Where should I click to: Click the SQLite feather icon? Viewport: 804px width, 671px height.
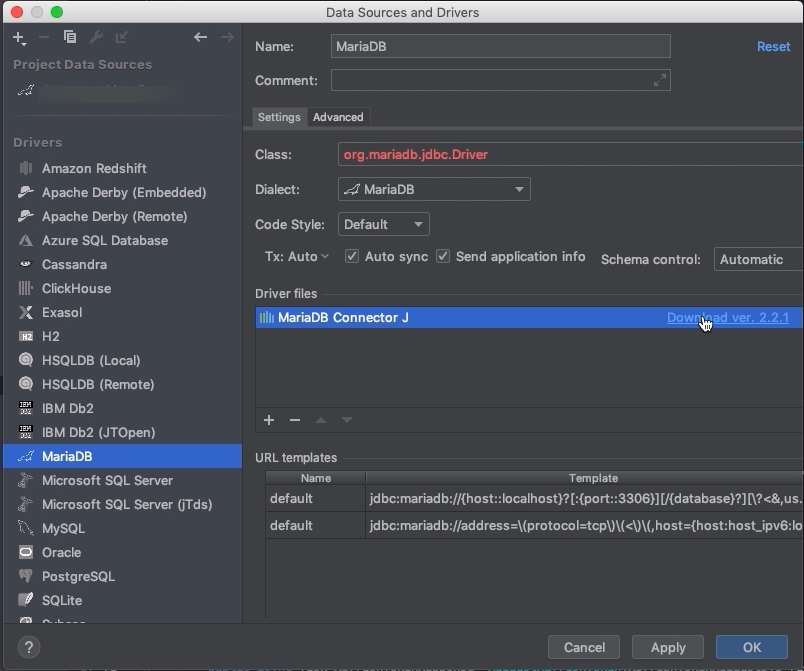click(x=26, y=600)
